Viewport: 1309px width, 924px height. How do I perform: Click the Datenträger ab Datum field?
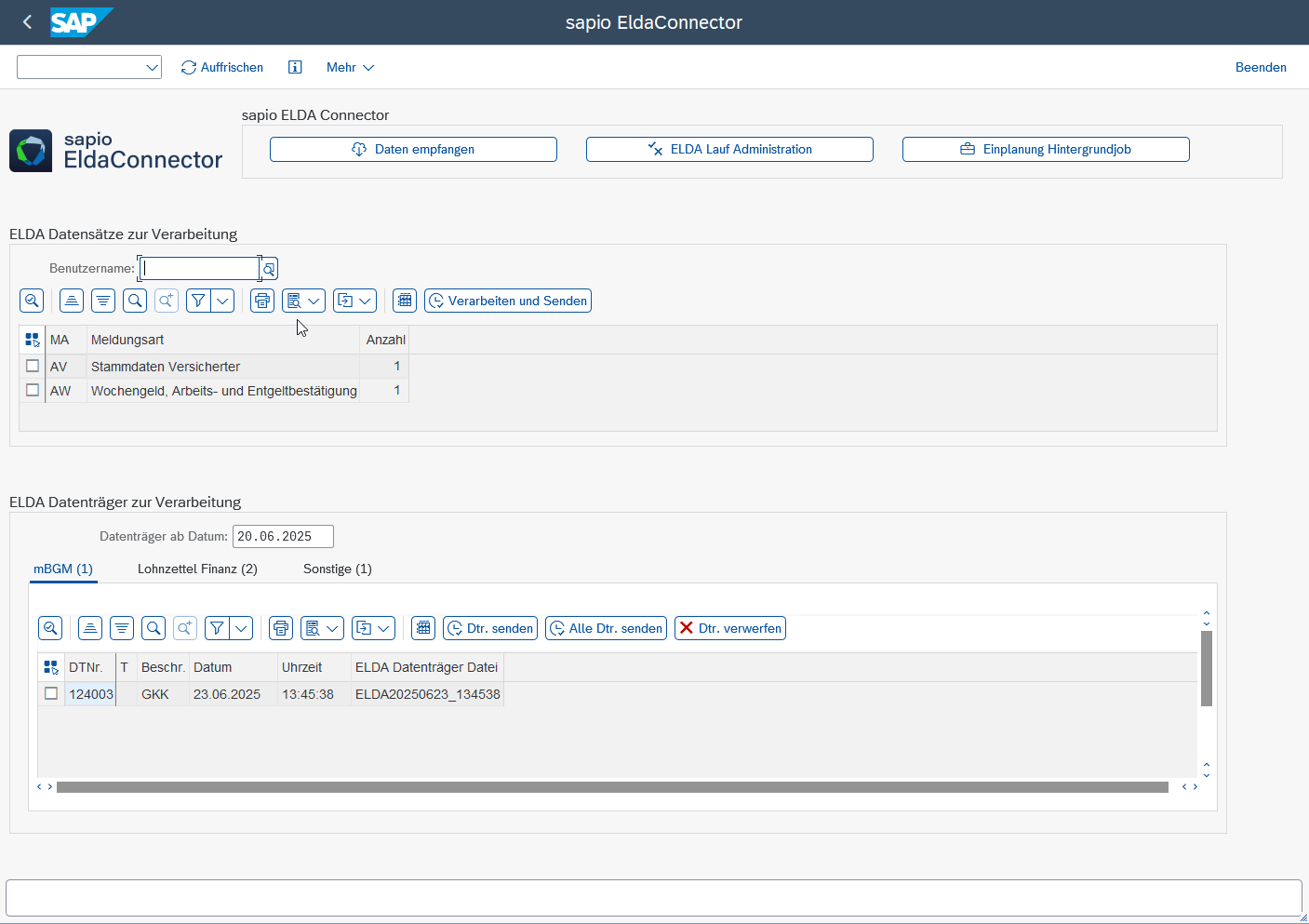coord(282,536)
